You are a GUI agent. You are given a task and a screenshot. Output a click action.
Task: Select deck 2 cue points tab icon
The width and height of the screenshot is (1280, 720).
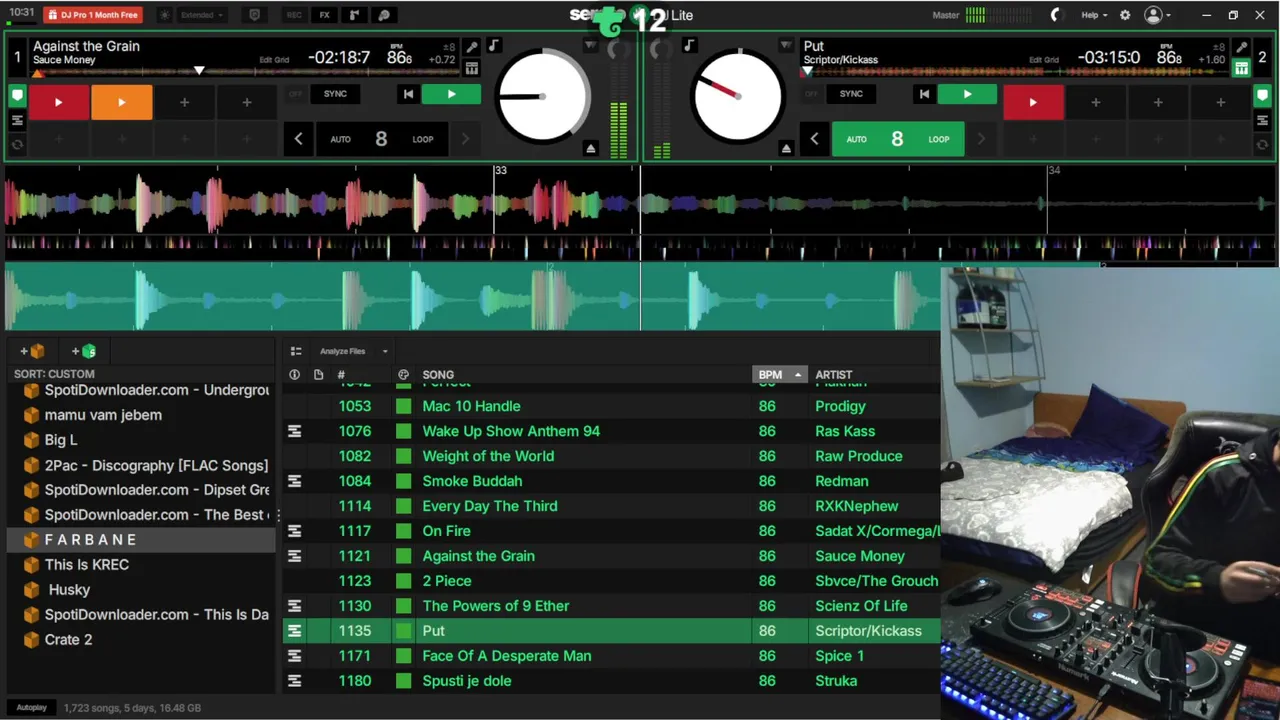tap(1262, 96)
